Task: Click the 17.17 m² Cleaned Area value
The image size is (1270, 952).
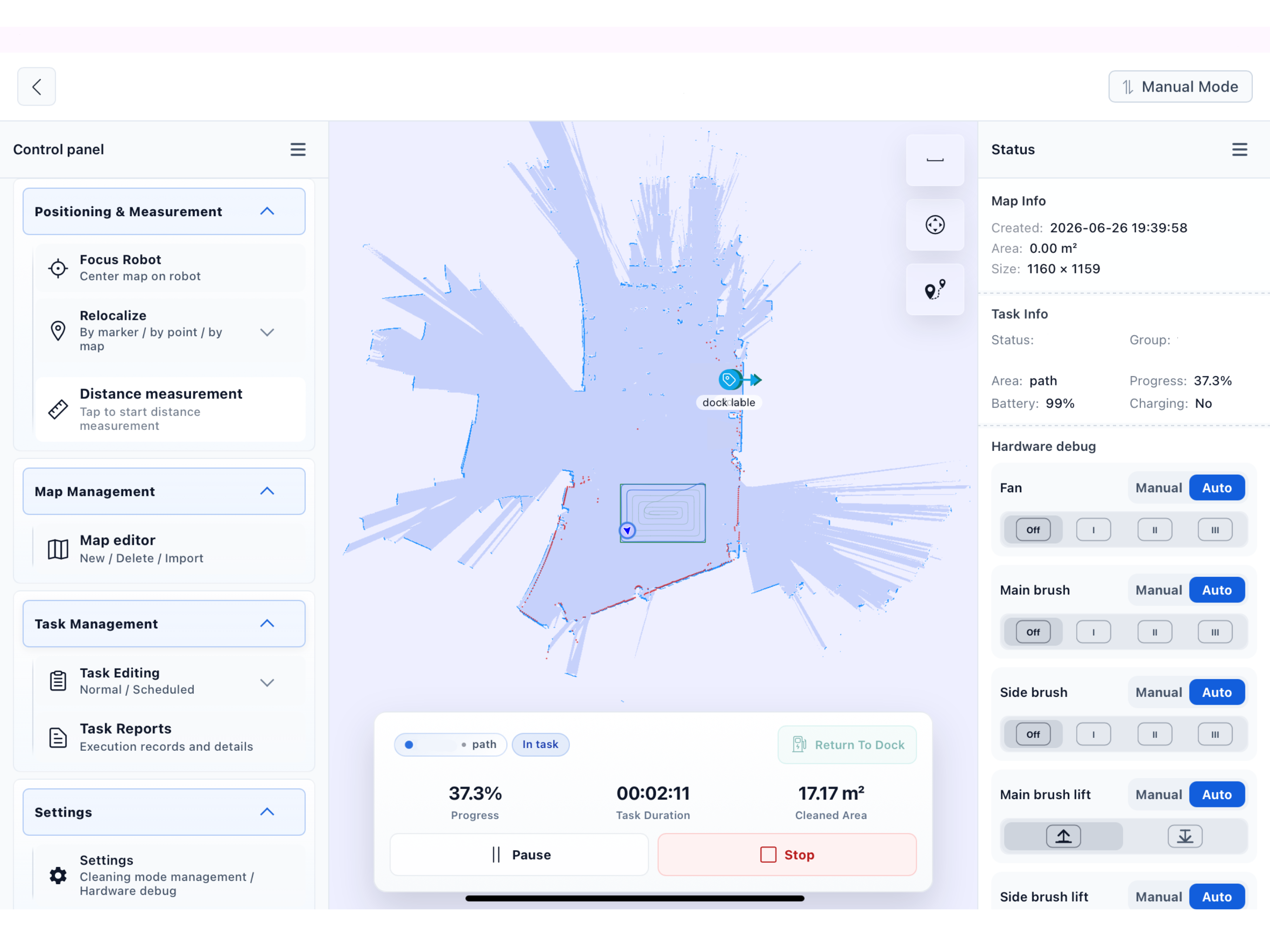Action: point(831,793)
